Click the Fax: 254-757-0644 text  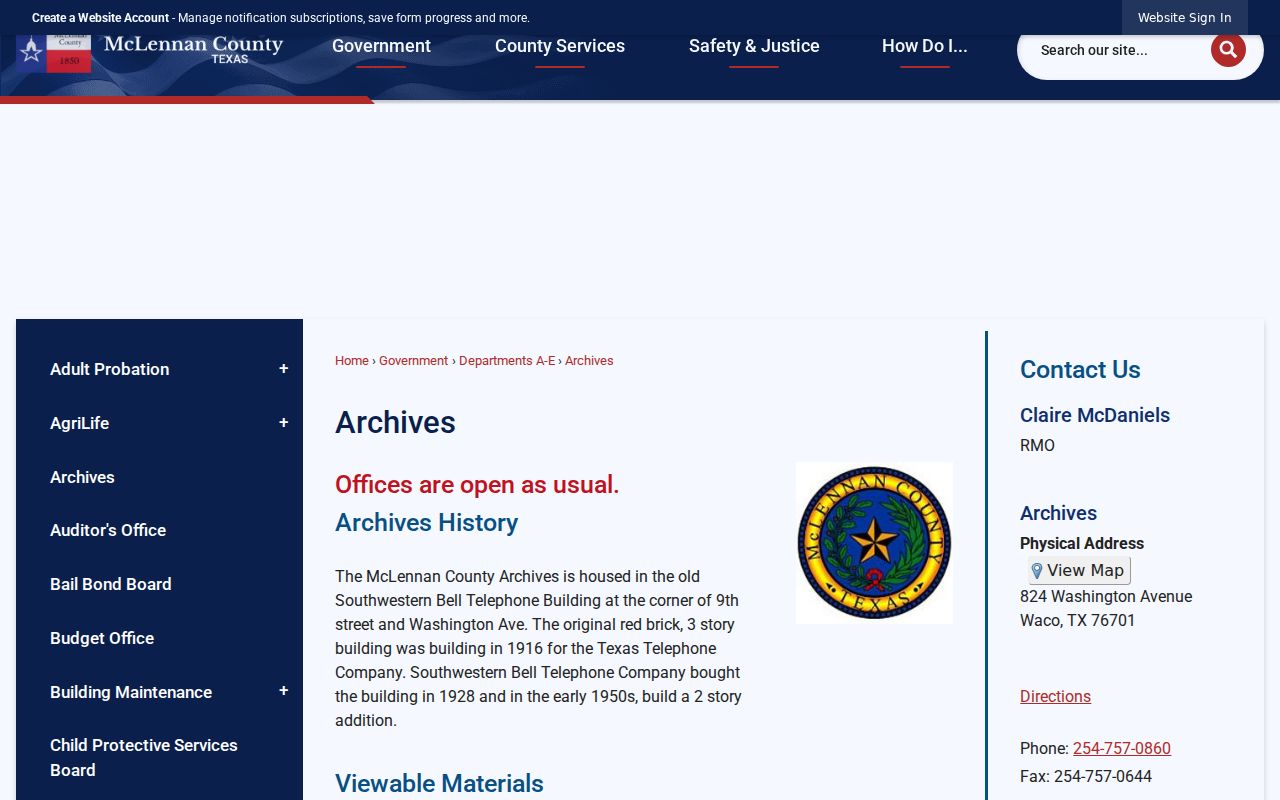(1086, 776)
